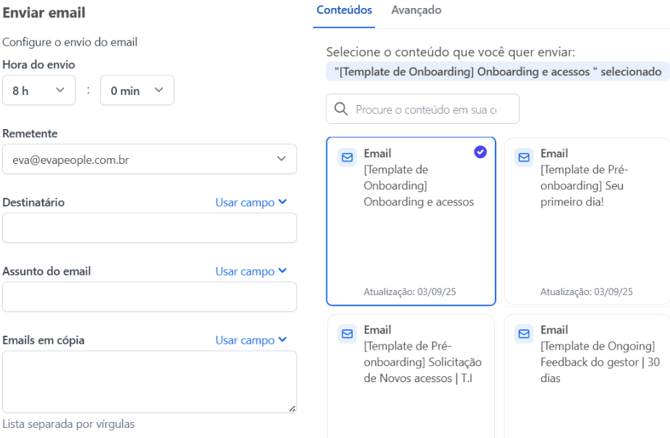Viewport: 670px width, 438px height.
Task: Expand the Remetente sender dropdown
Action: [149, 159]
